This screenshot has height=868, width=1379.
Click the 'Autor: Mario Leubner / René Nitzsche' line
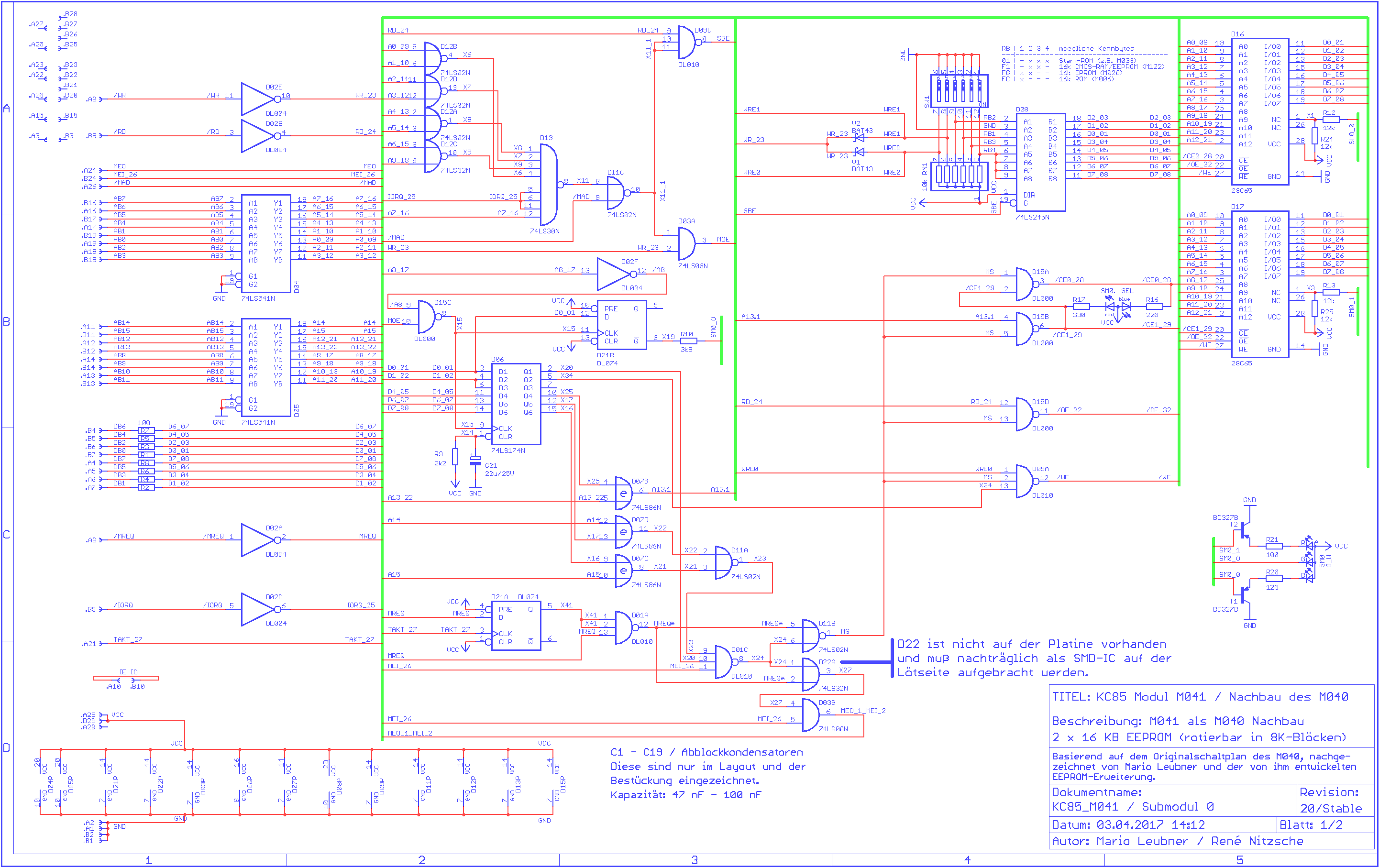[x=1178, y=841]
